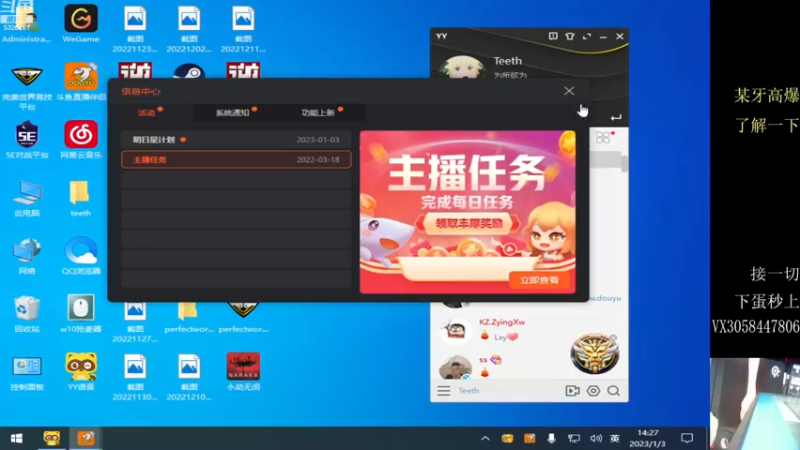Select the 控制面板 desktop icon

tap(27, 372)
